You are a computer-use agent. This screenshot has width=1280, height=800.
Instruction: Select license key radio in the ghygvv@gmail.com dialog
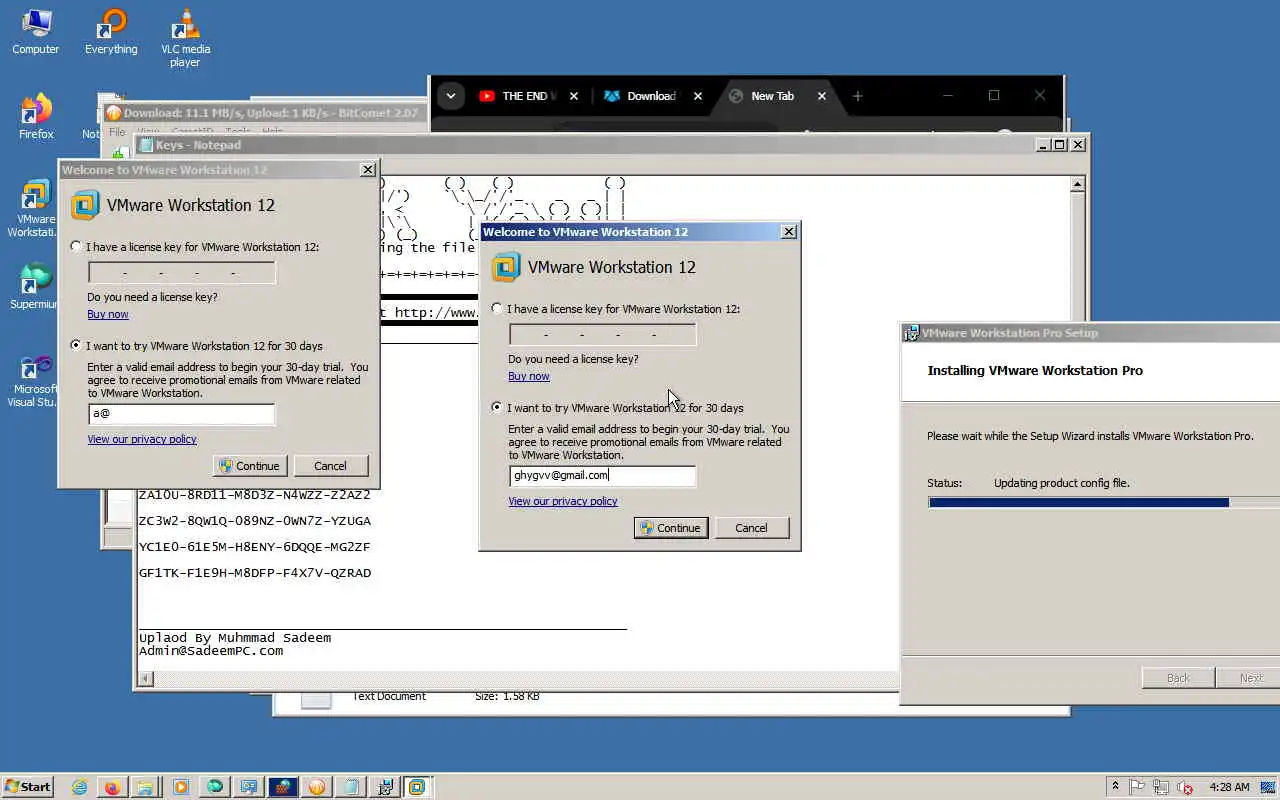coord(498,308)
